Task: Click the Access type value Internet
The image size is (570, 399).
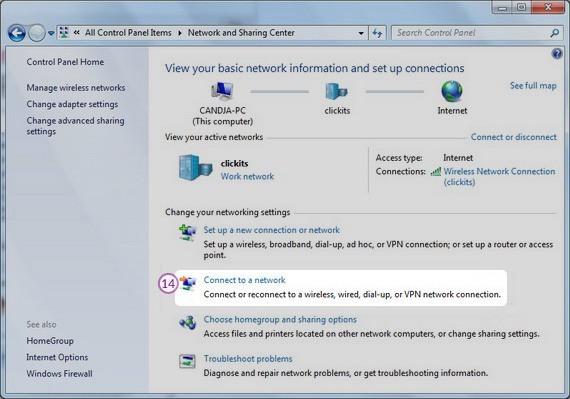Action: (458, 158)
